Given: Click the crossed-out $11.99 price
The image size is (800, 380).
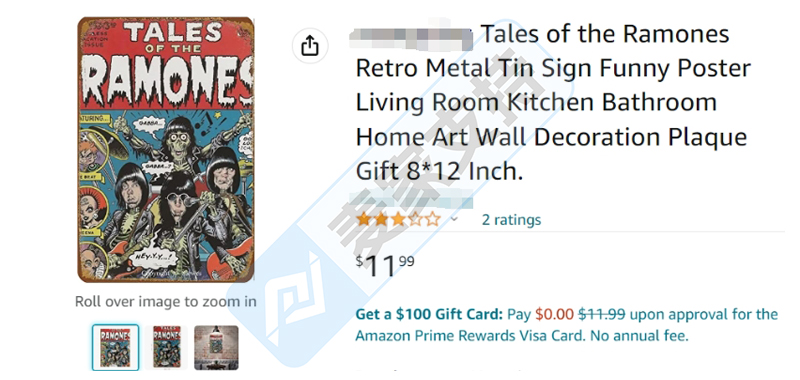Looking at the screenshot, I should [602, 314].
